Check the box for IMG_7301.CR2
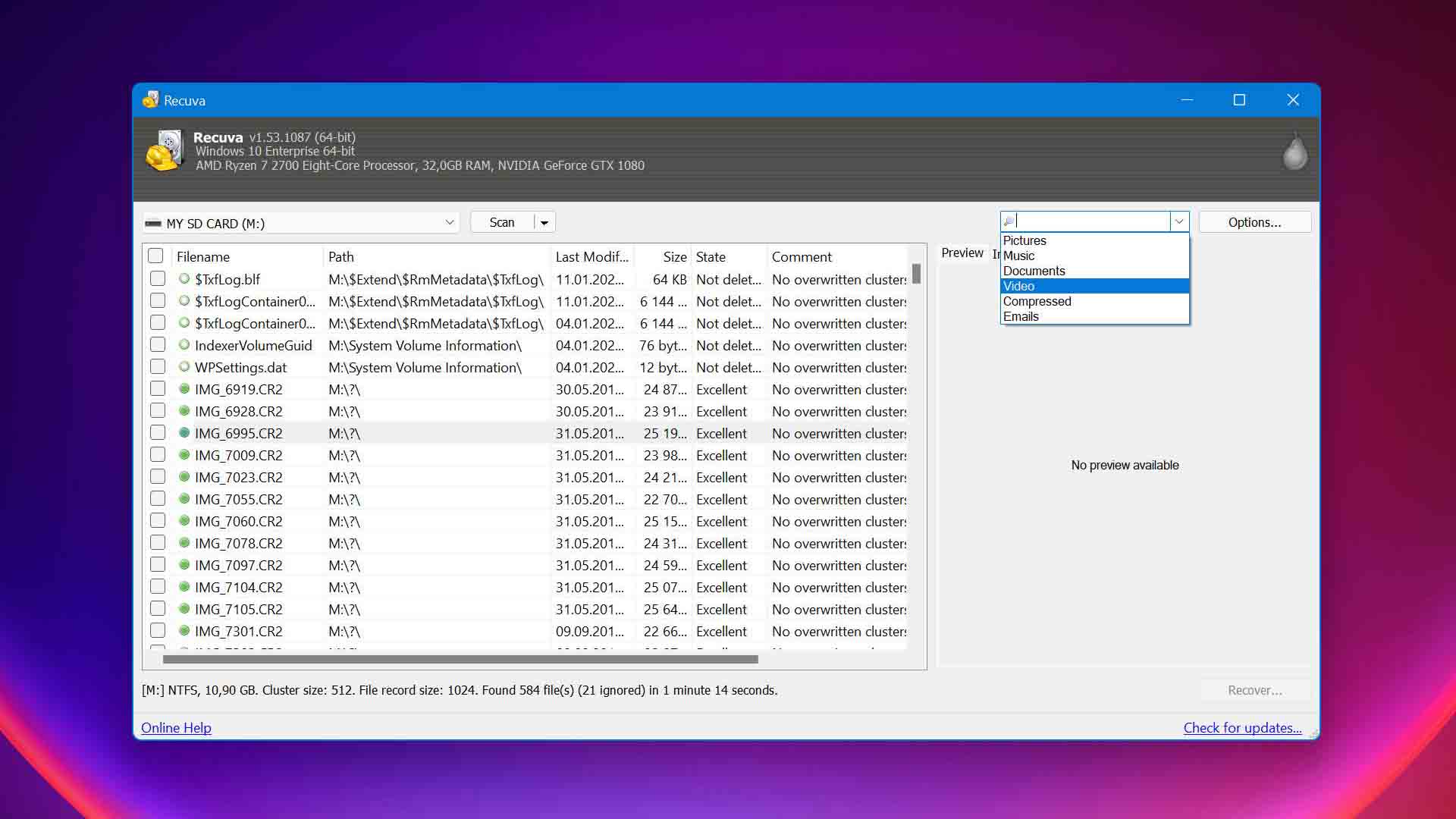 click(158, 630)
